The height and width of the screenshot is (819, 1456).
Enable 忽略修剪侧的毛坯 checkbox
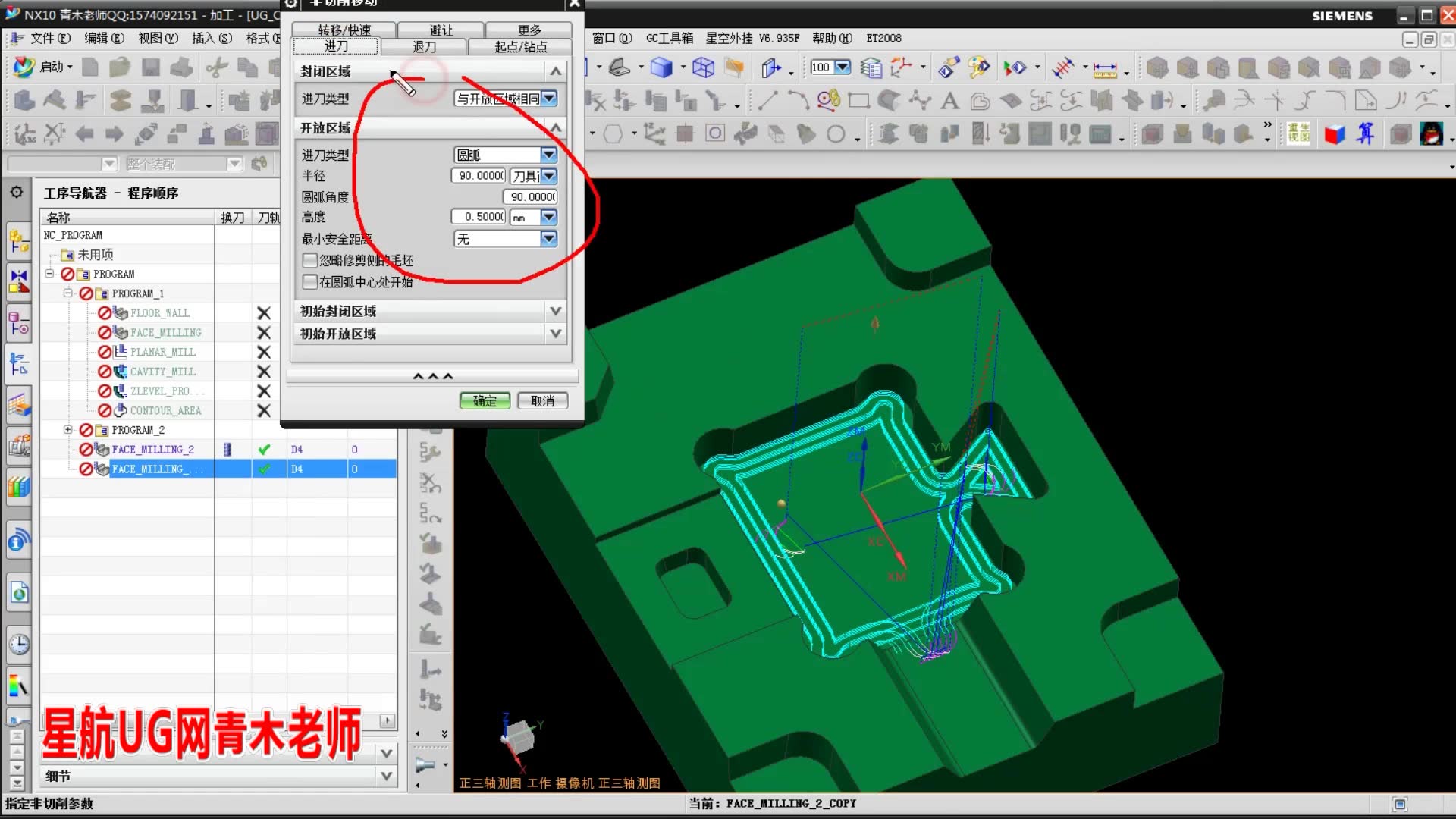tap(309, 260)
